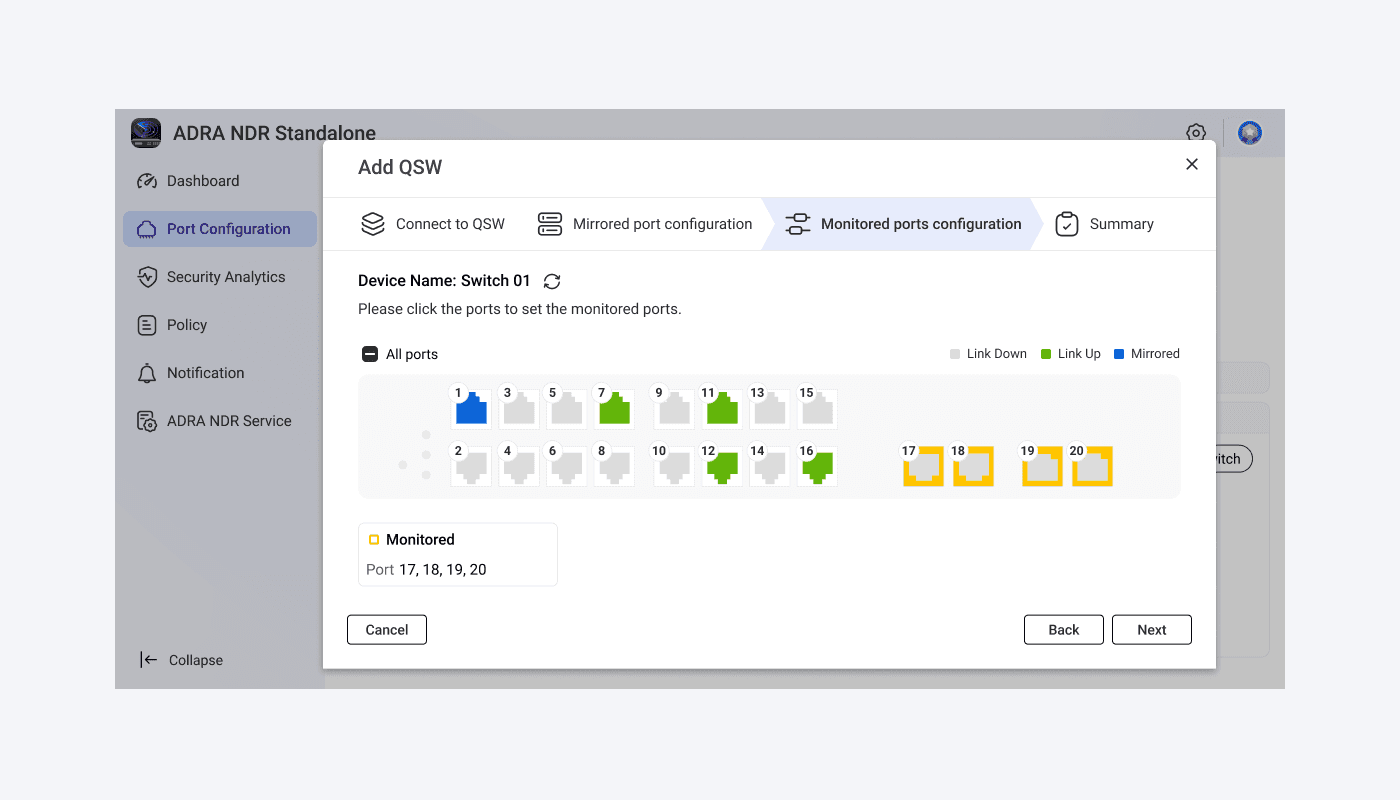This screenshot has height=800, width=1400.
Task: Select mirrored port 1
Action: (471, 409)
